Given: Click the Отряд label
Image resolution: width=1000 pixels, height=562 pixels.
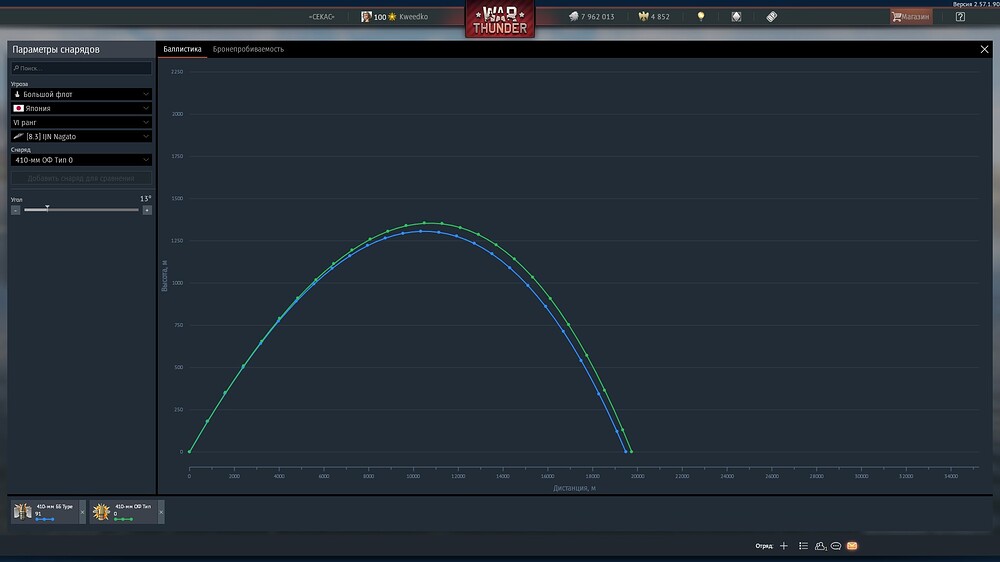Looking at the screenshot, I should click(x=764, y=546).
